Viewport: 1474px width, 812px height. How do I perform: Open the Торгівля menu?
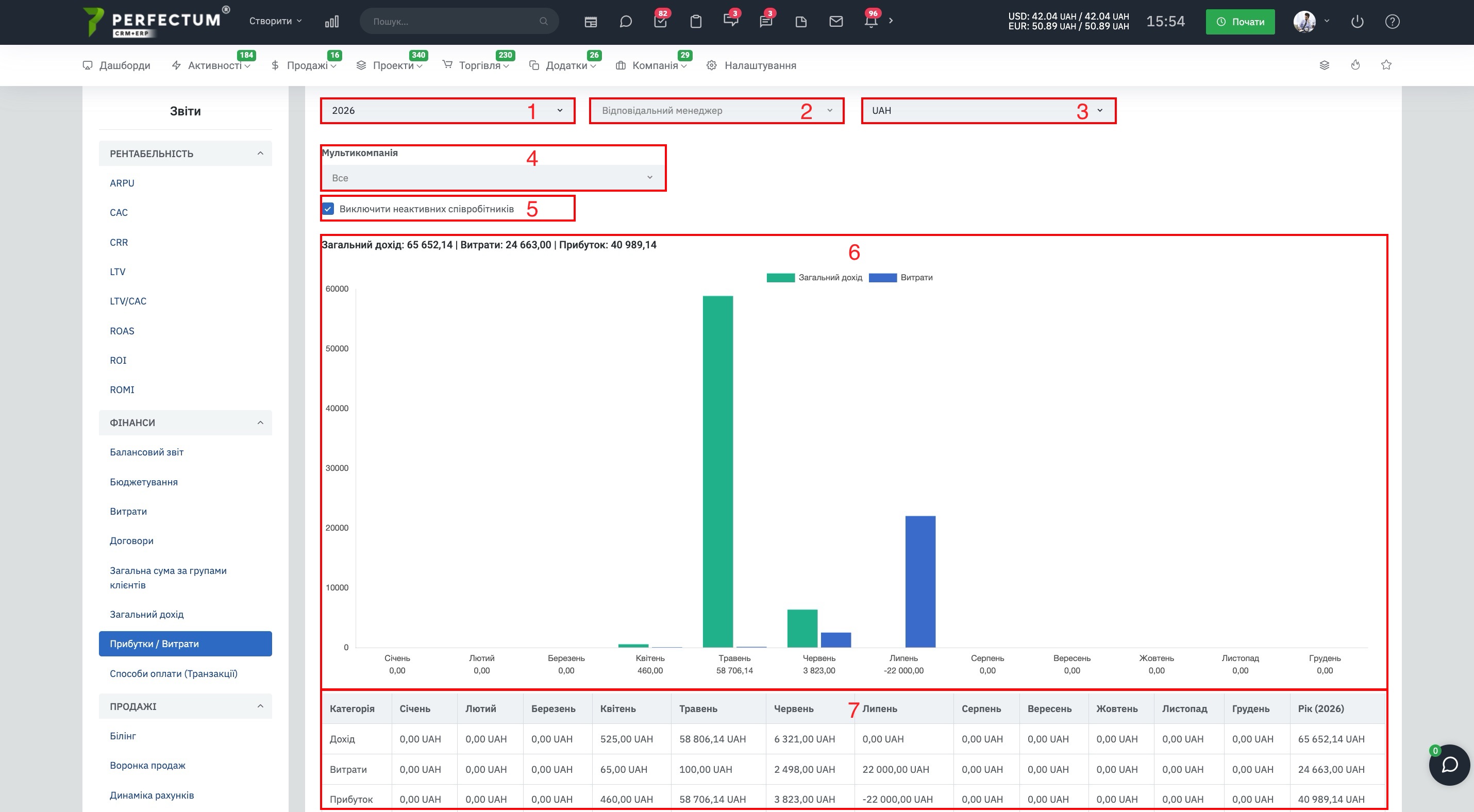point(476,65)
